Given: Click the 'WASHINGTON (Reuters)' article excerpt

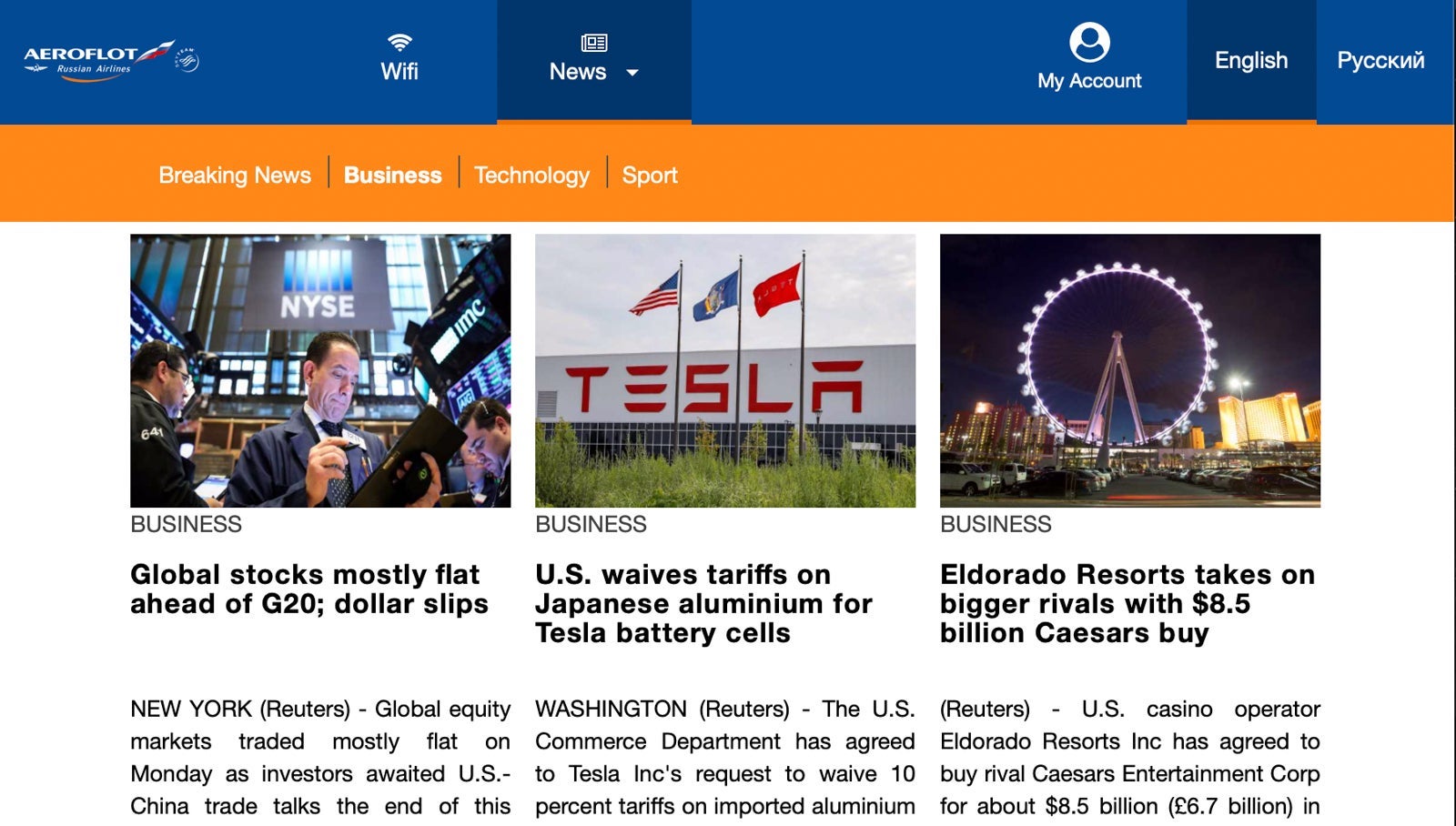Looking at the screenshot, I should point(725,759).
